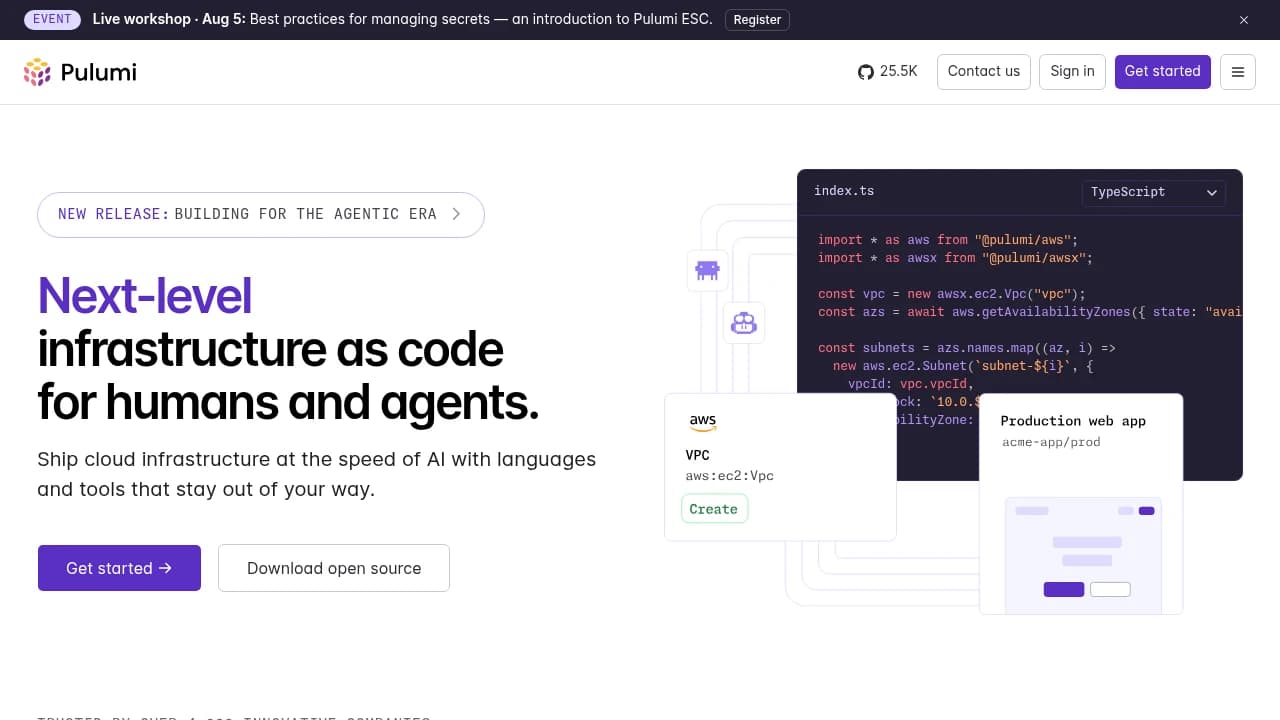Click the Pulumi logo
Viewport: 1280px width, 720px height.
(80, 72)
